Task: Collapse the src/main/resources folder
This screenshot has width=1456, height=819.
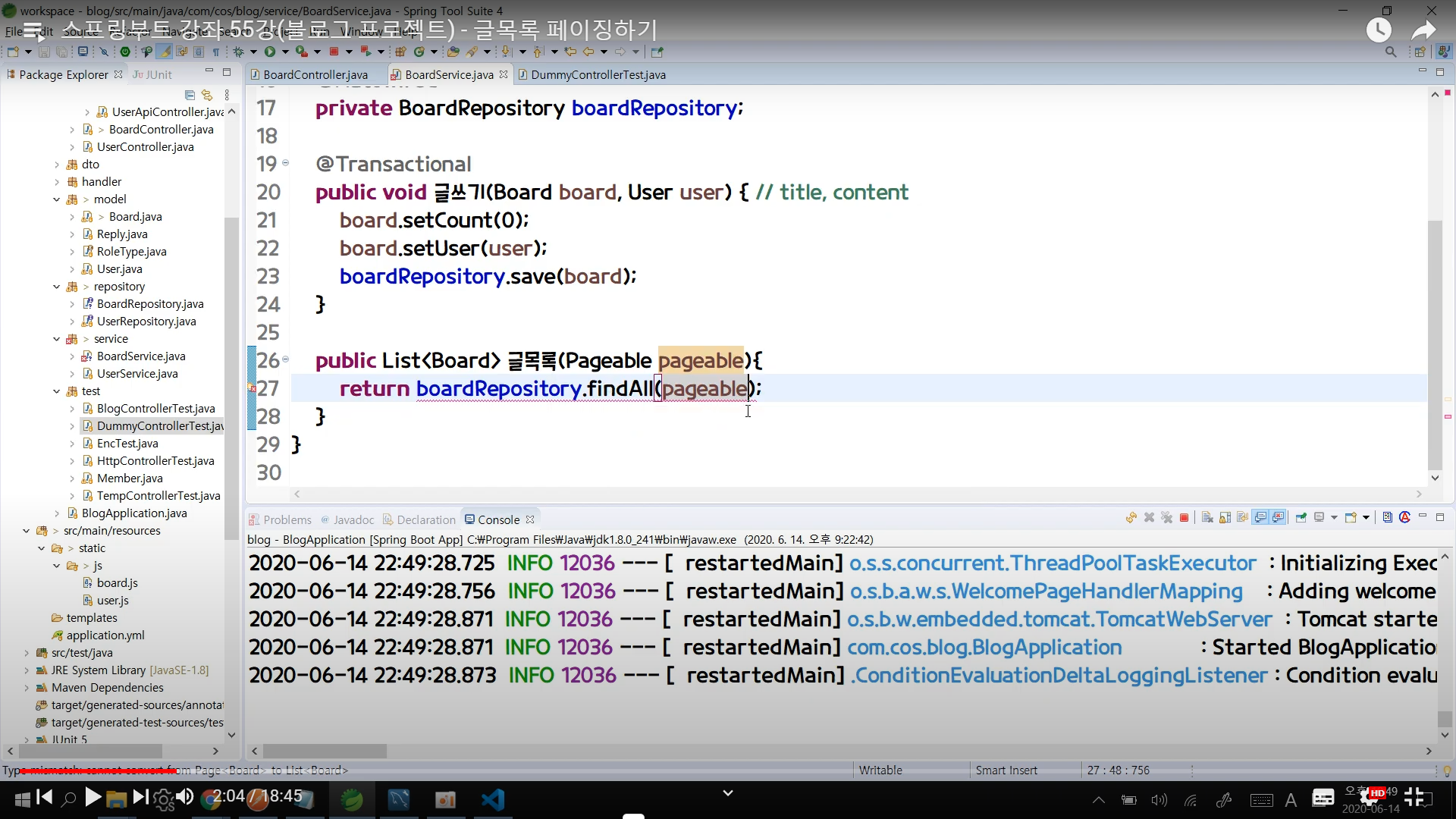Action: click(27, 531)
